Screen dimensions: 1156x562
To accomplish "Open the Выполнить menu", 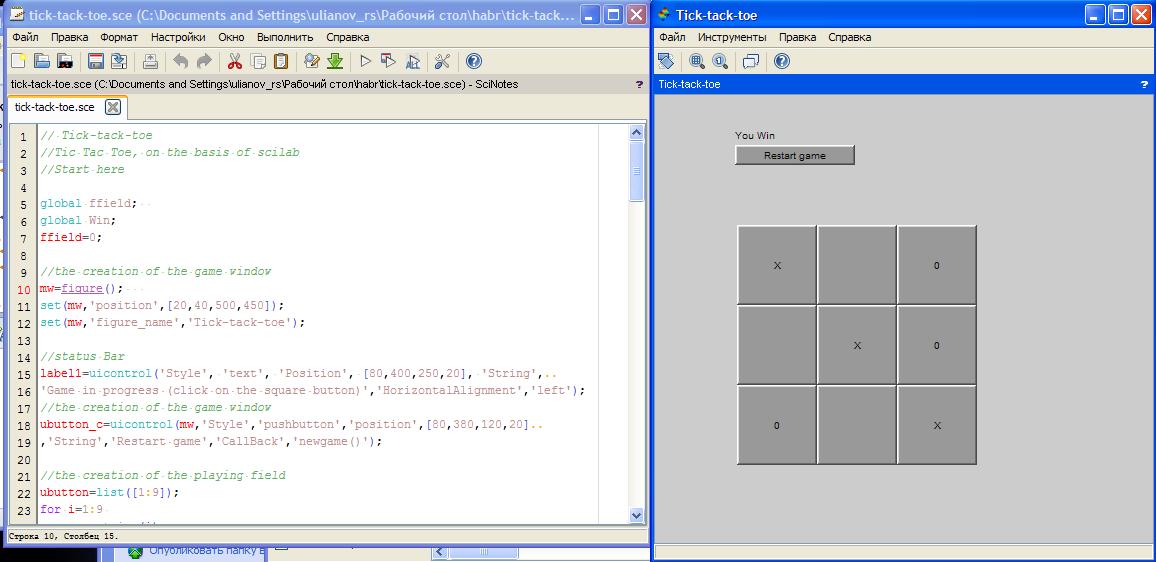I will point(285,37).
